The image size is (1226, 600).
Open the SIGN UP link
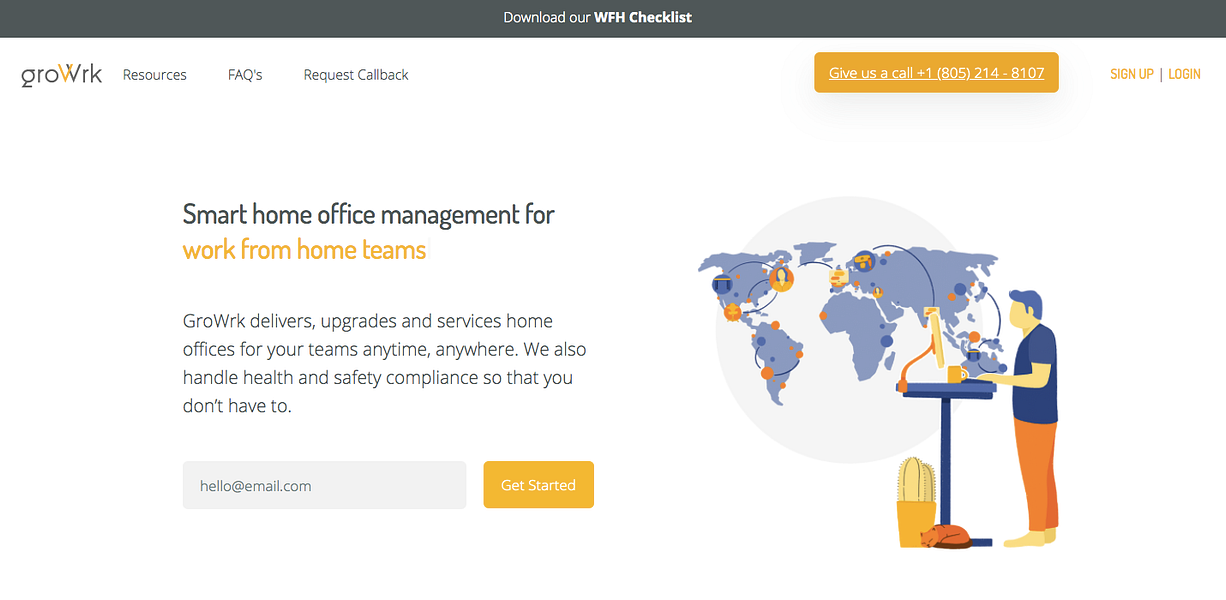pyautogui.click(x=1132, y=74)
